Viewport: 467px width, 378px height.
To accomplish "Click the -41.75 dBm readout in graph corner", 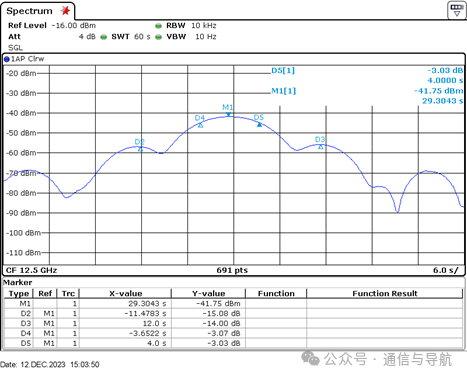I will pyautogui.click(x=438, y=91).
